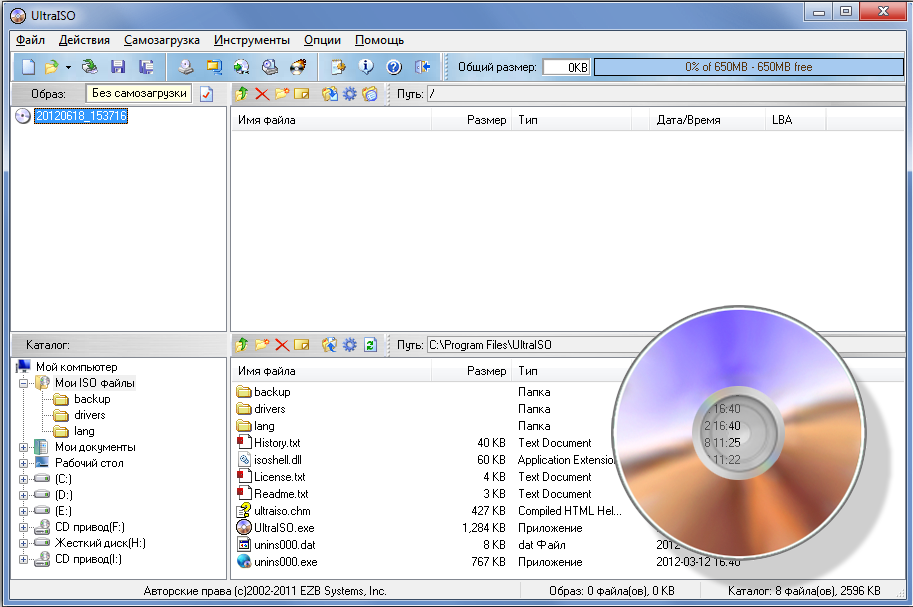
Task: Expand the Жесткий диск(H:) node
Action: click(24, 543)
